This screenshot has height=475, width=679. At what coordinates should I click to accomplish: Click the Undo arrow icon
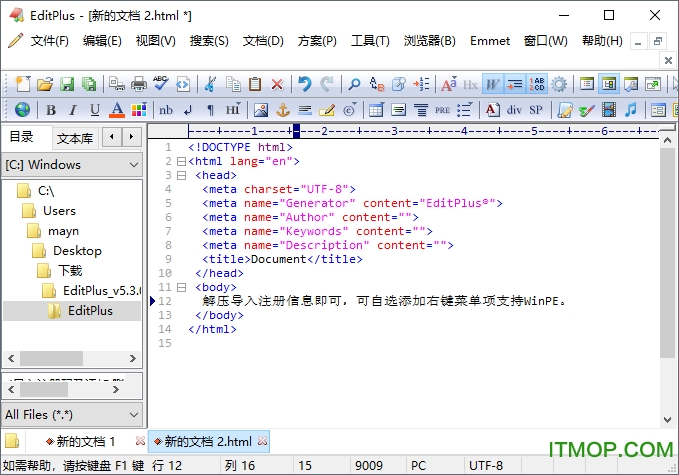click(x=304, y=84)
